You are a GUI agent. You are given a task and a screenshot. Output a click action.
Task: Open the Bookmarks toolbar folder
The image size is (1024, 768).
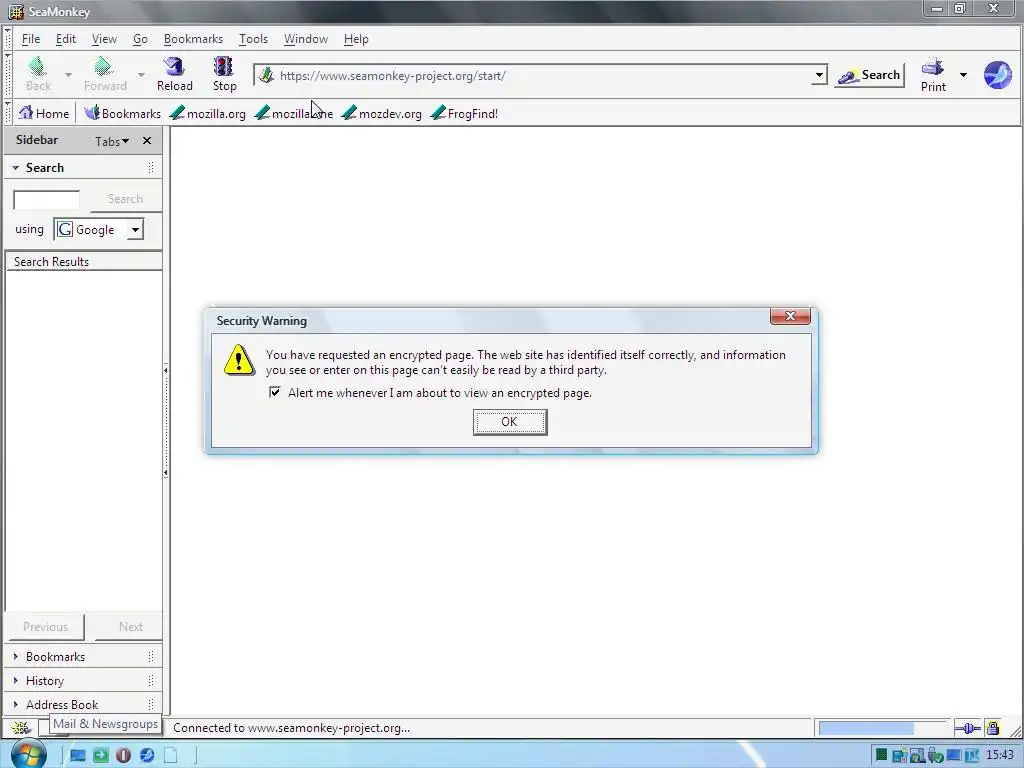[x=122, y=113]
